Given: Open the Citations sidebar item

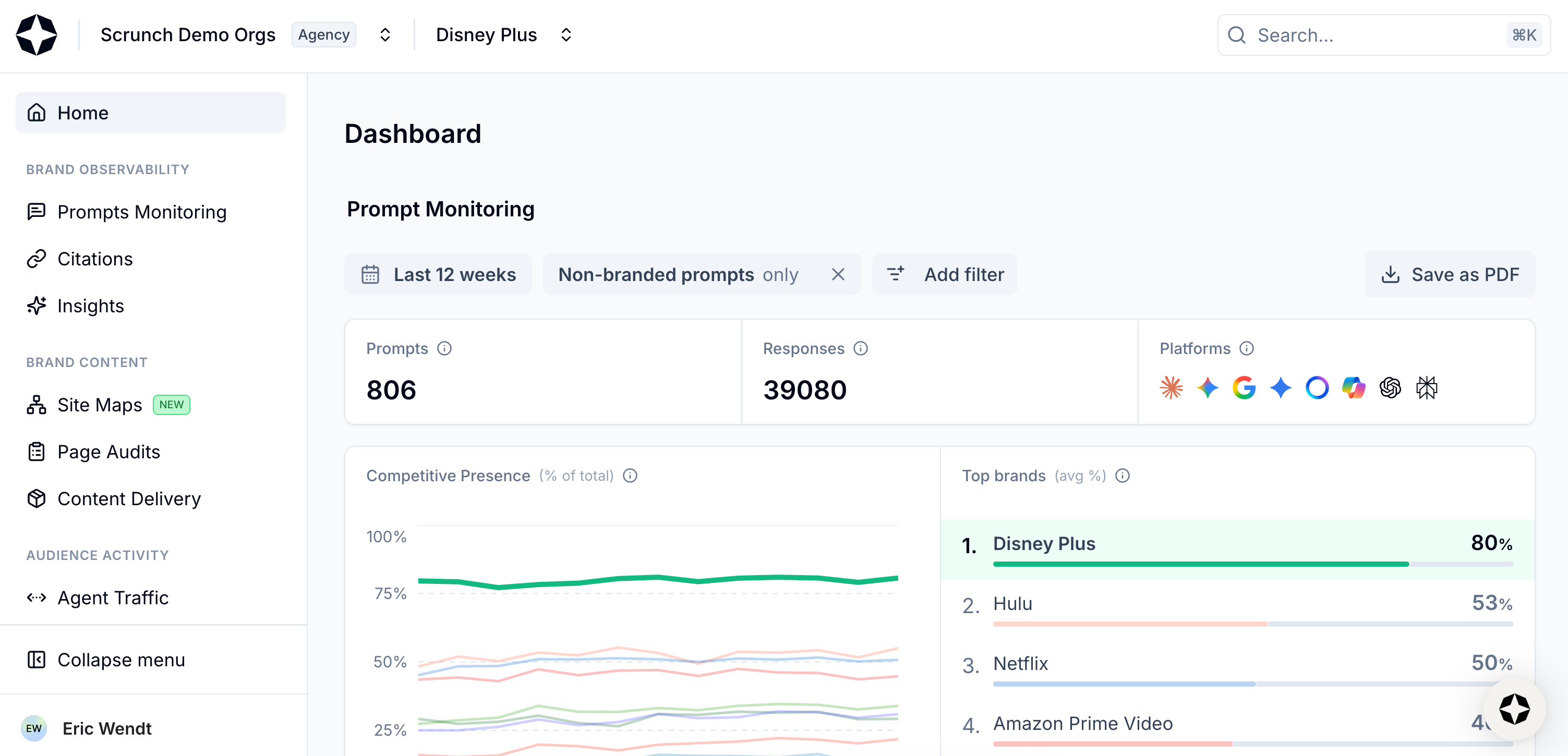Looking at the screenshot, I should pos(95,259).
